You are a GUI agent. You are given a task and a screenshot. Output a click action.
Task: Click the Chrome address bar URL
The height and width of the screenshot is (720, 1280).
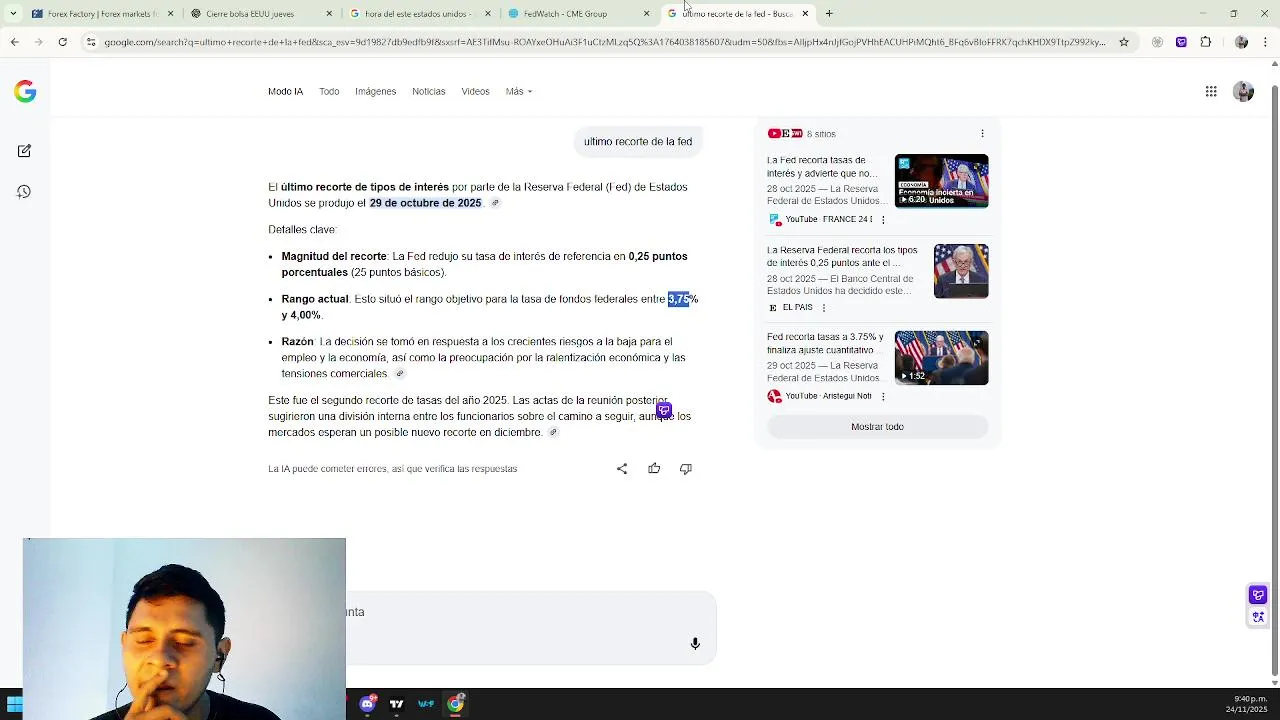(604, 42)
